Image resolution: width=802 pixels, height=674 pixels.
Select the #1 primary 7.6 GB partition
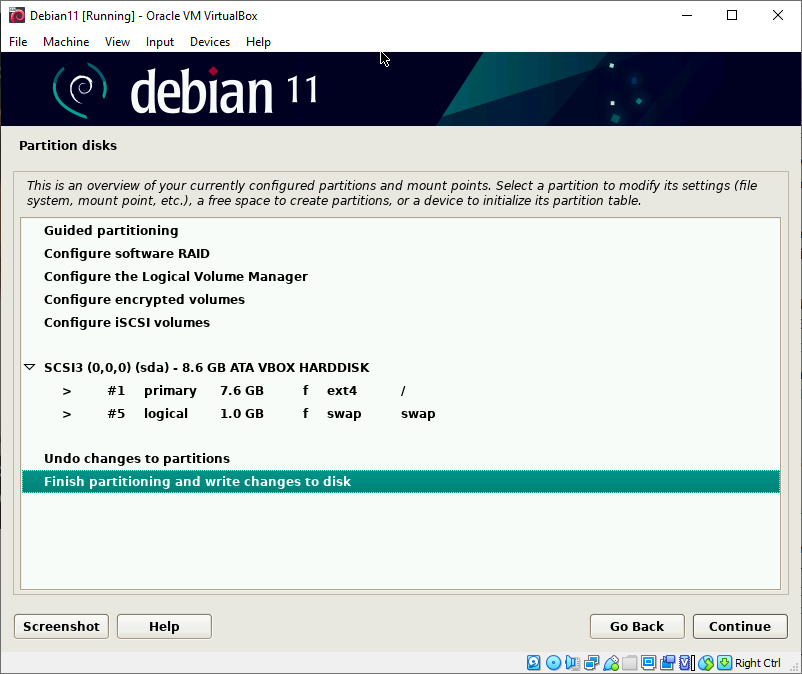click(x=401, y=391)
